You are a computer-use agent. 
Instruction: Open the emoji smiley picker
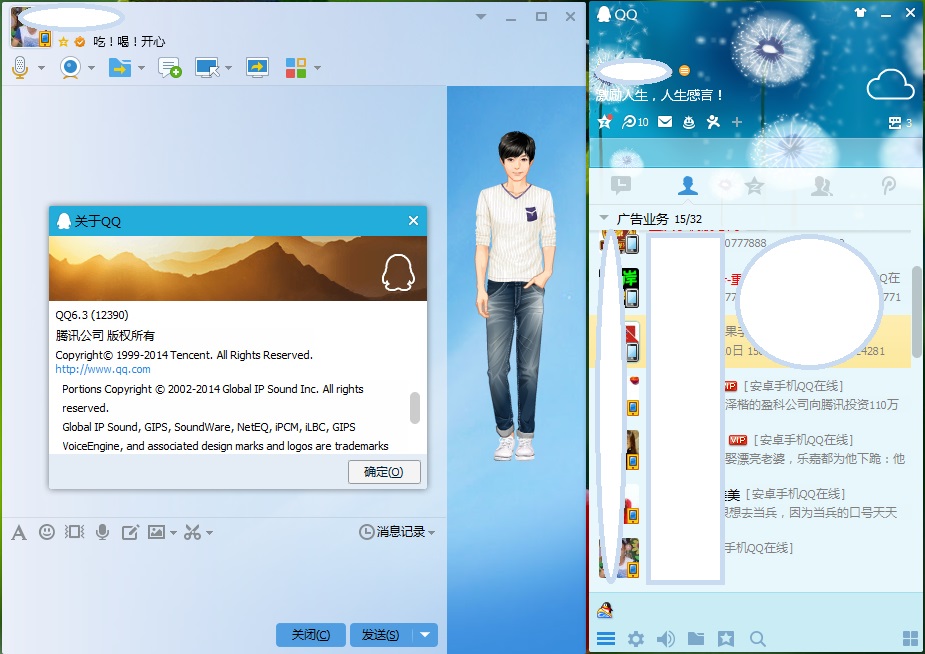coord(47,532)
